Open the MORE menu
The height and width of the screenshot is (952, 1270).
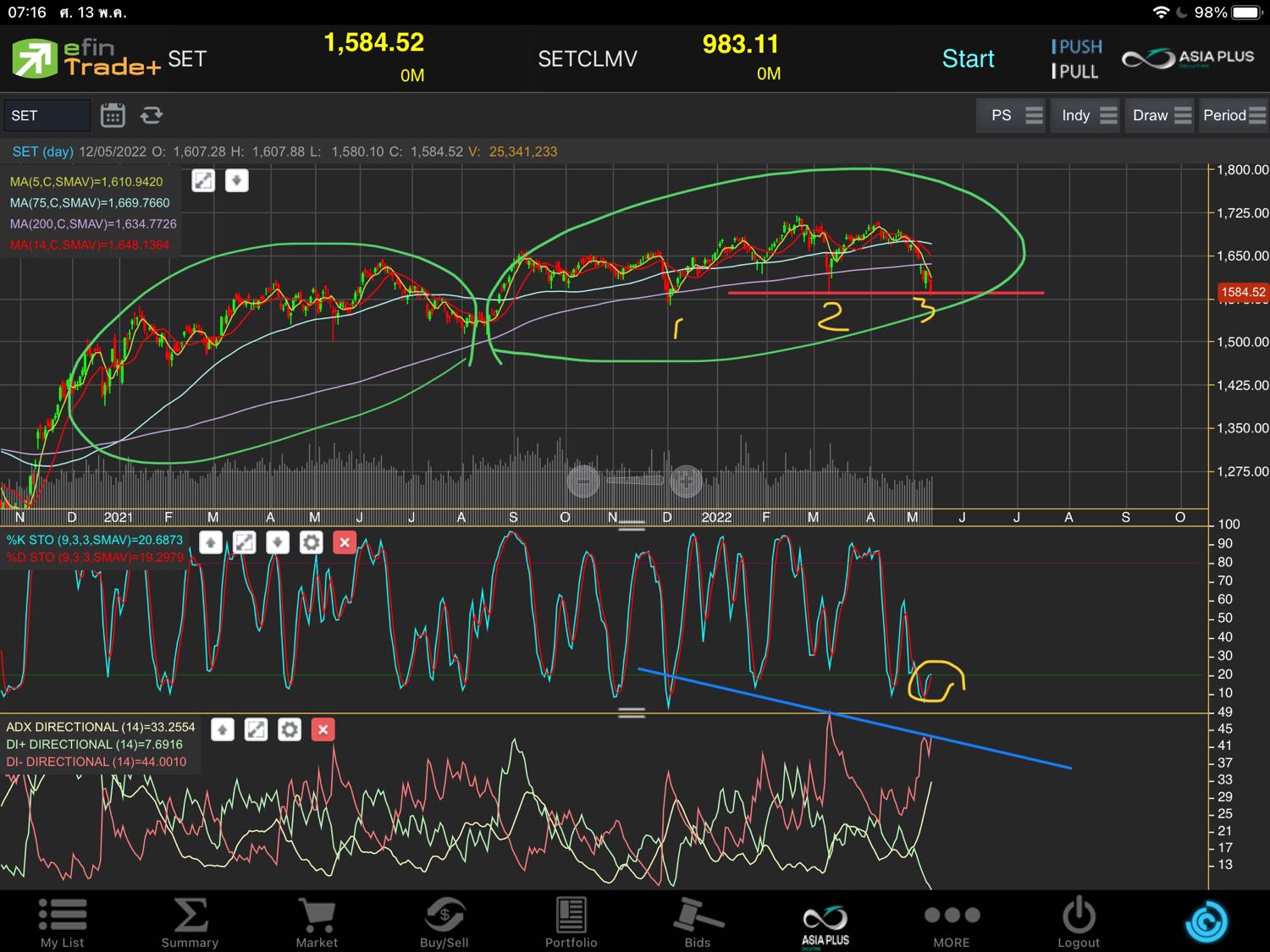pos(952,926)
